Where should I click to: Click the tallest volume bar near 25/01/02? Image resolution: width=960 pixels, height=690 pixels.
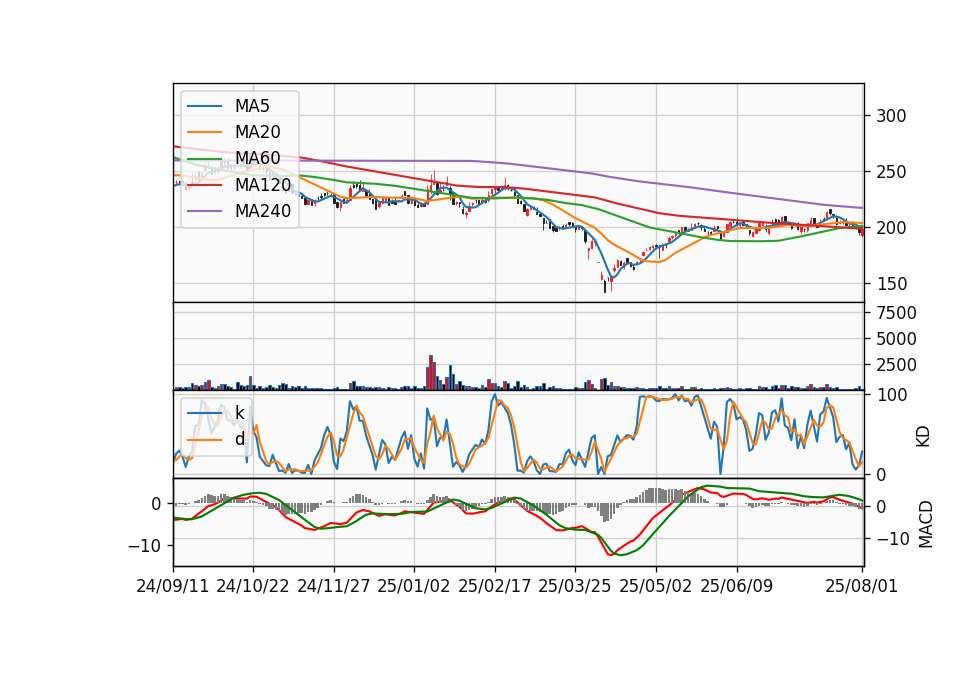[x=430, y=372]
